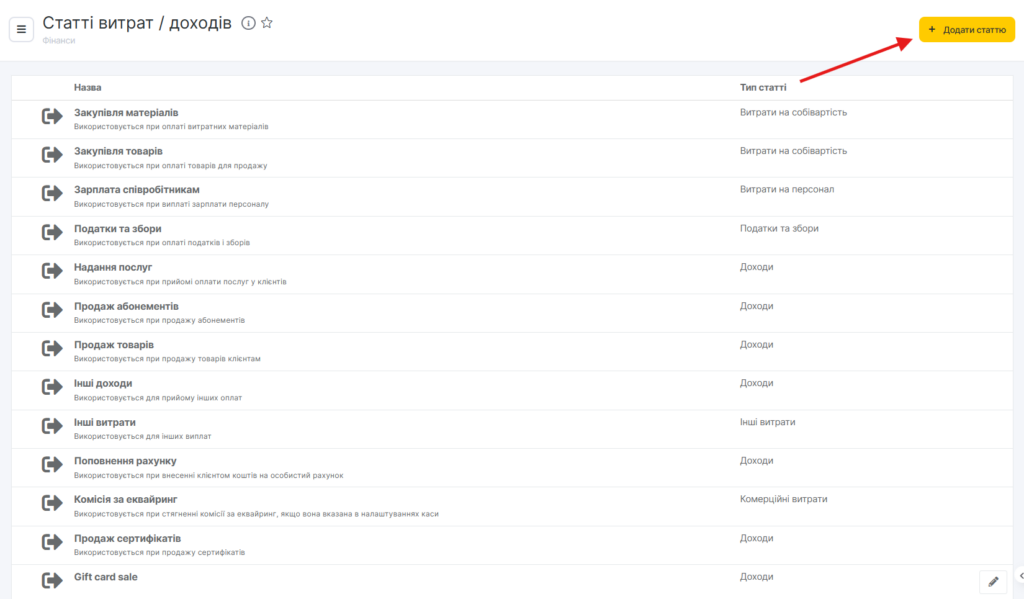Viewport: 1024px width, 599px height.
Task: Click the arrow icon next to Комісія за еквайринг
Action: pos(52,503)
